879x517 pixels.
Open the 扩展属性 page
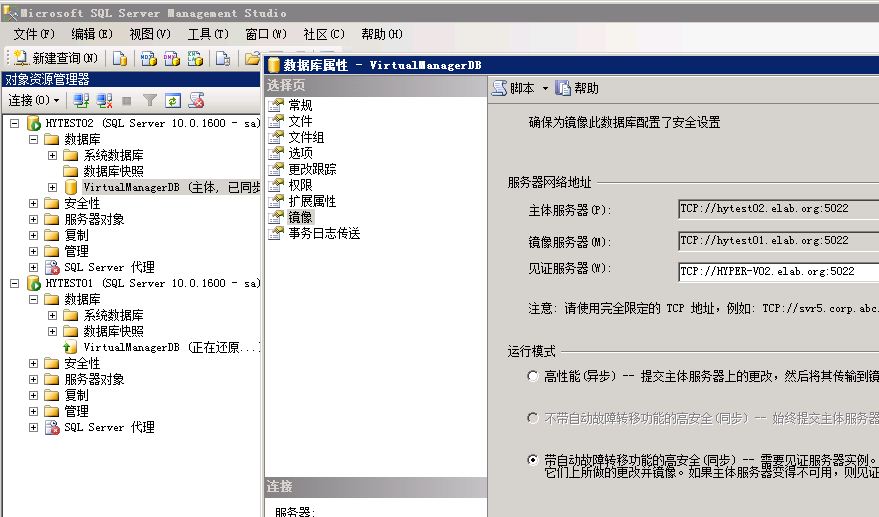[x=312, y=201]
